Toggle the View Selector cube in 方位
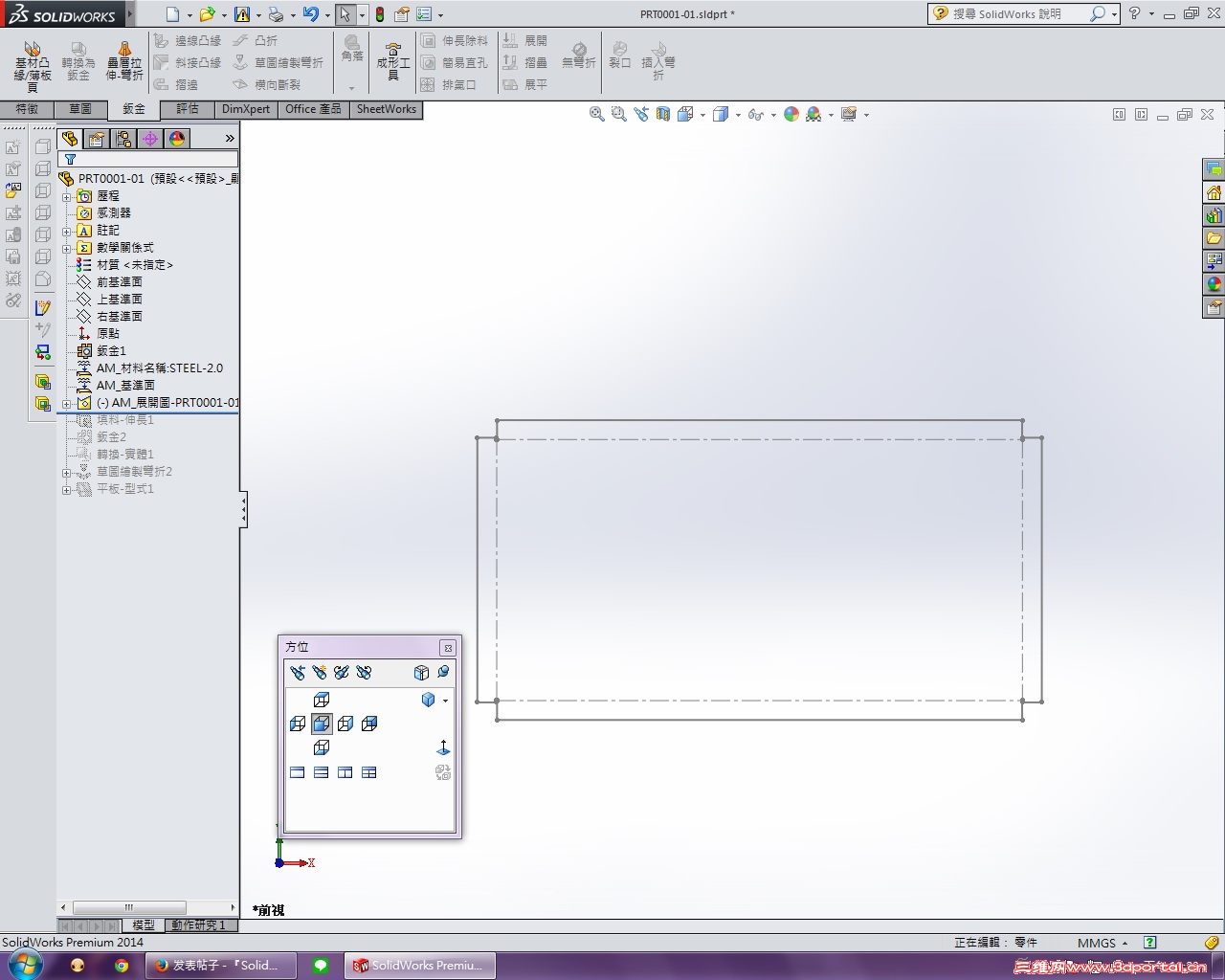Image resolution: width=1225 pixels, height=980 pixels. (422, 673)
